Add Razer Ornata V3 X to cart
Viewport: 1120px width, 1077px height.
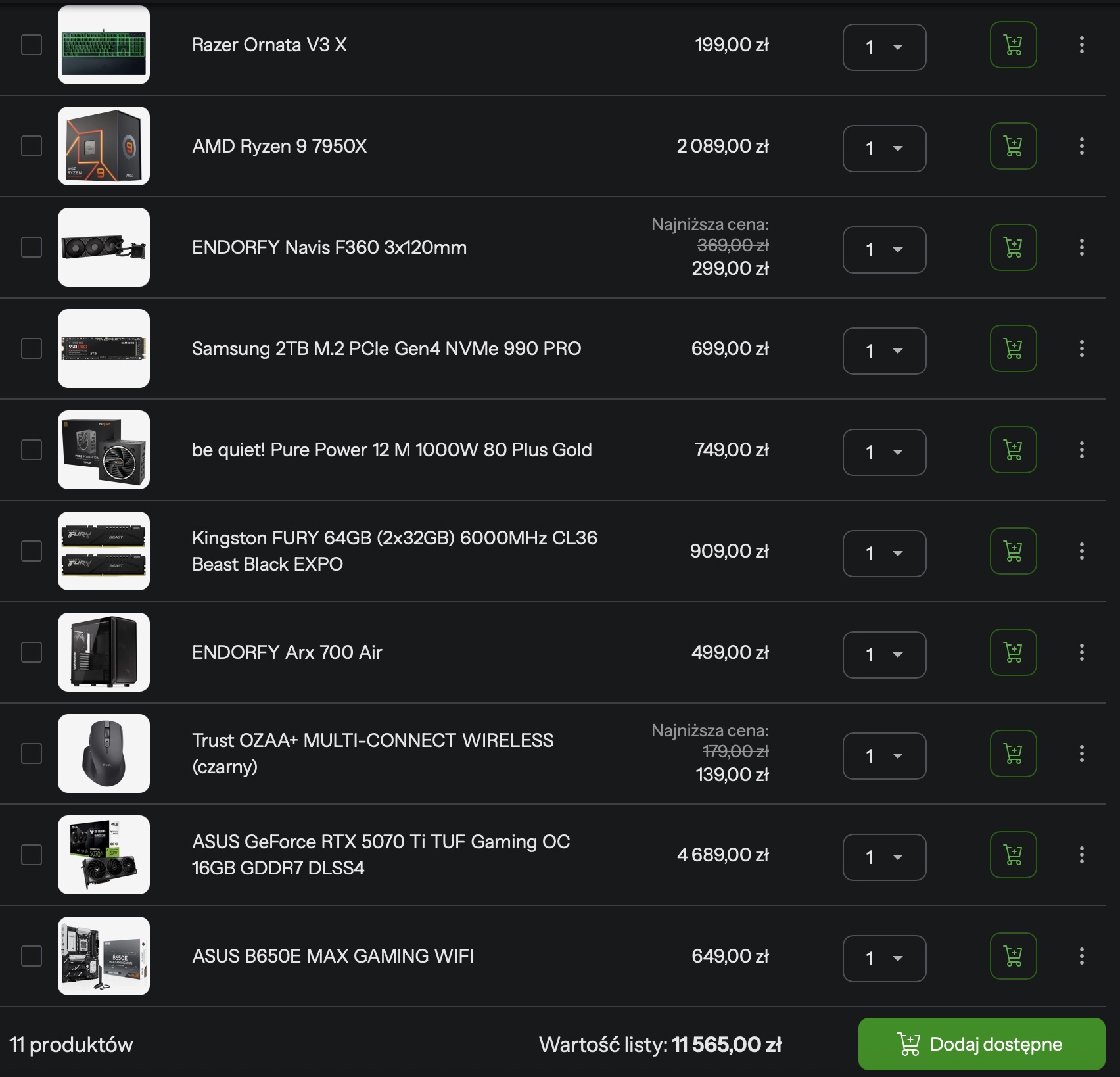tap(1013, 45)
